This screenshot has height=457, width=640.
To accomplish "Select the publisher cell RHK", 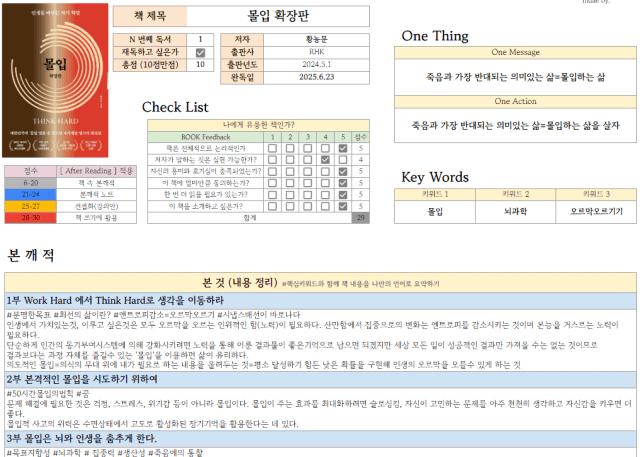I will coord(316,52).
